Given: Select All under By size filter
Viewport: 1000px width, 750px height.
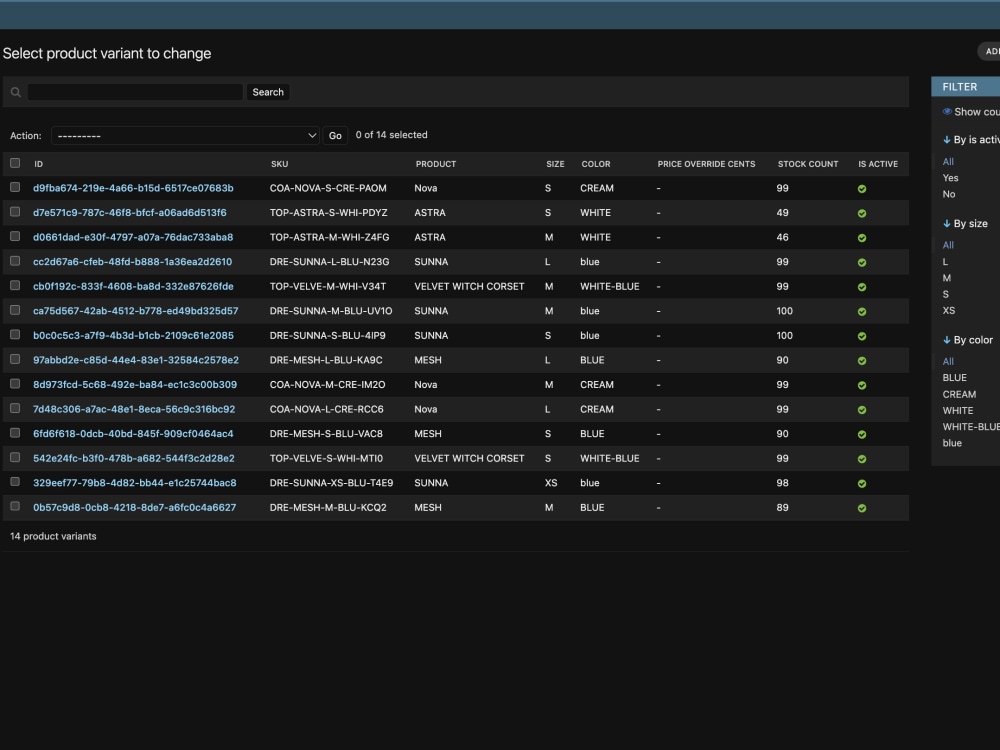Looking at the screenshot, I should tap(948, 245).
